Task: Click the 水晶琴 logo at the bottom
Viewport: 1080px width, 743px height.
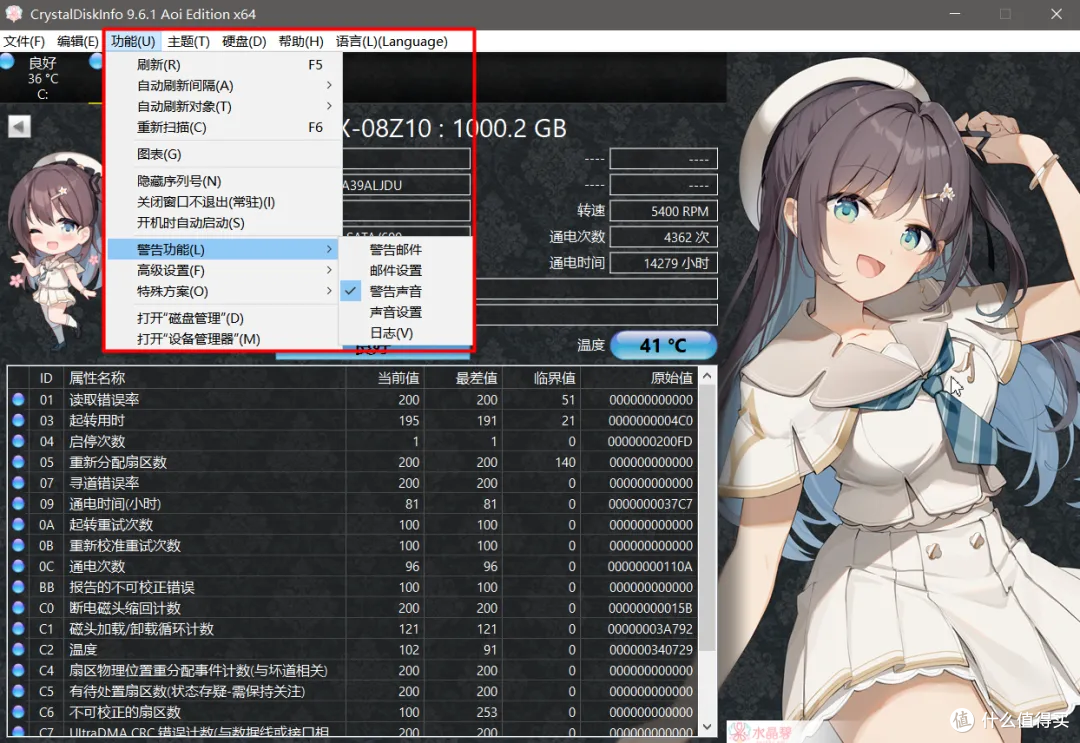Action: pyautogui.click(x=761, y=732)
